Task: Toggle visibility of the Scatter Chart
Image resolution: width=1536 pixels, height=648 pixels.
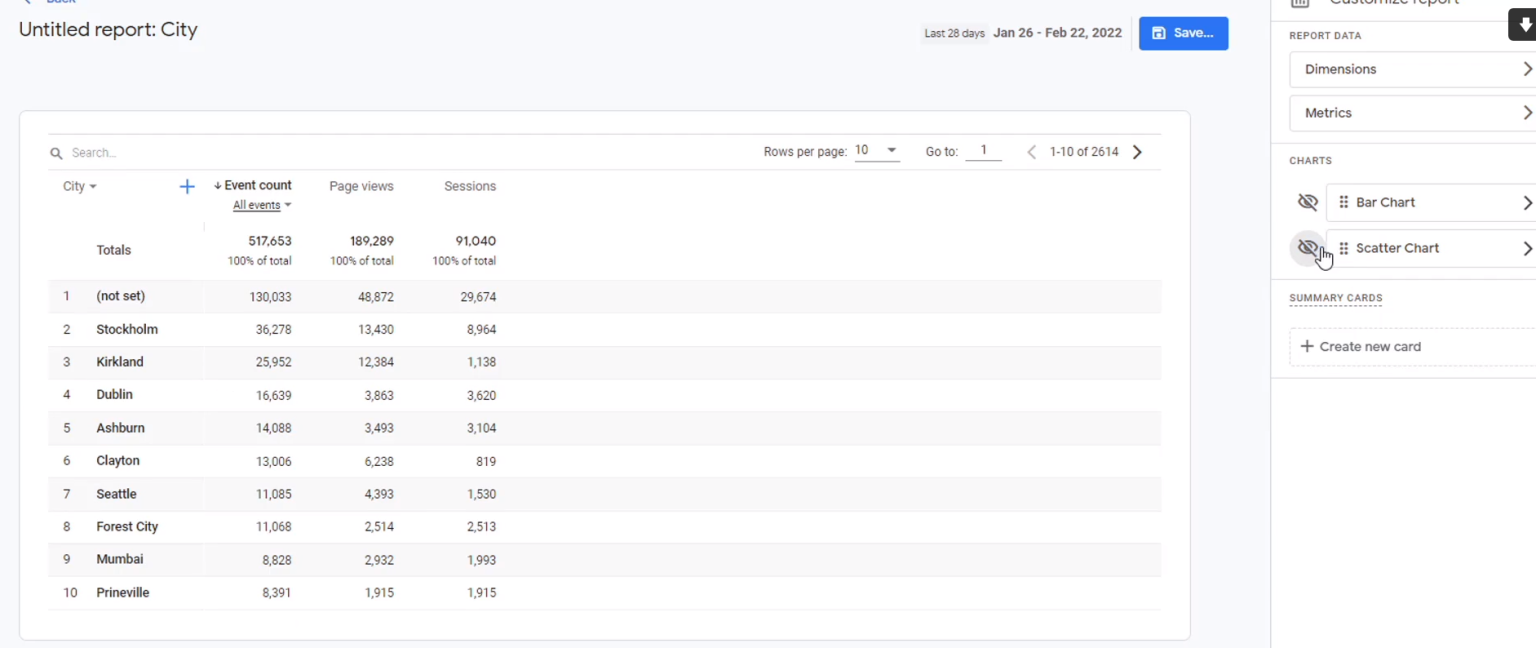Action: coord(1308,247)
